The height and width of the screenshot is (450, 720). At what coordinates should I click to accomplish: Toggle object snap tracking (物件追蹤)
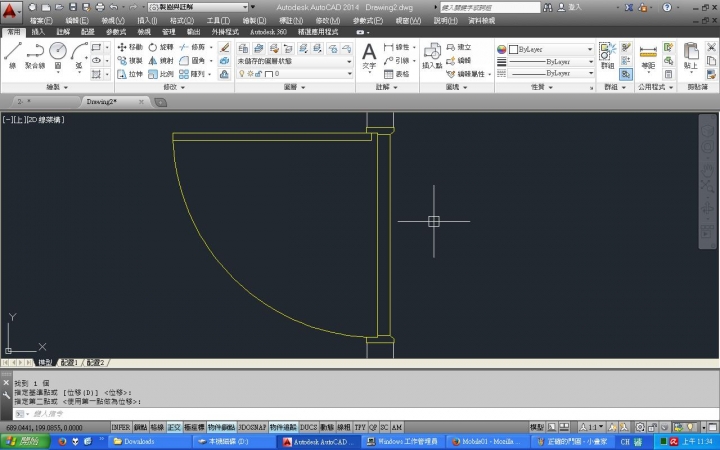click(x=283, y=428)
